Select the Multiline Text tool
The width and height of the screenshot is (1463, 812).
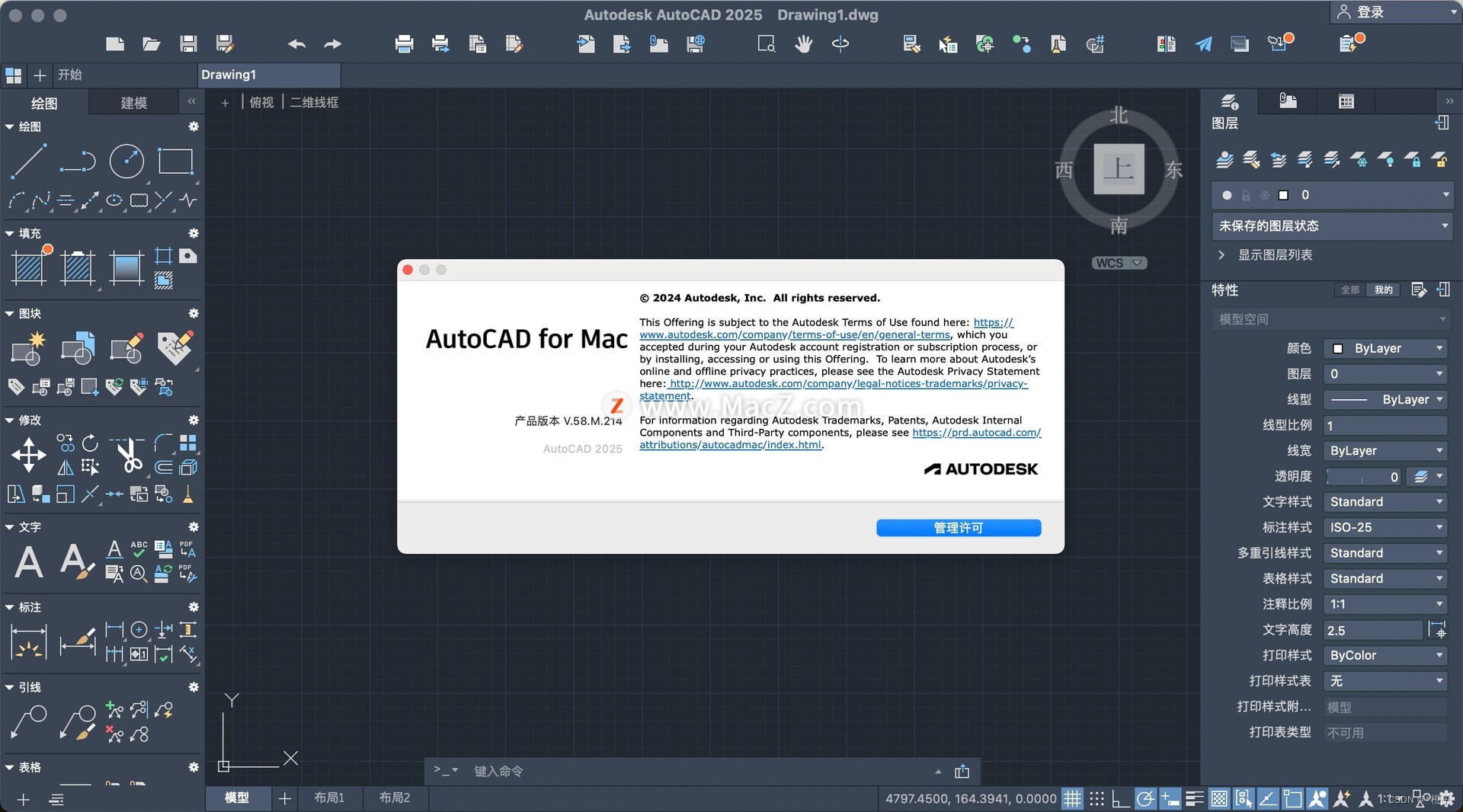[29, 562]
